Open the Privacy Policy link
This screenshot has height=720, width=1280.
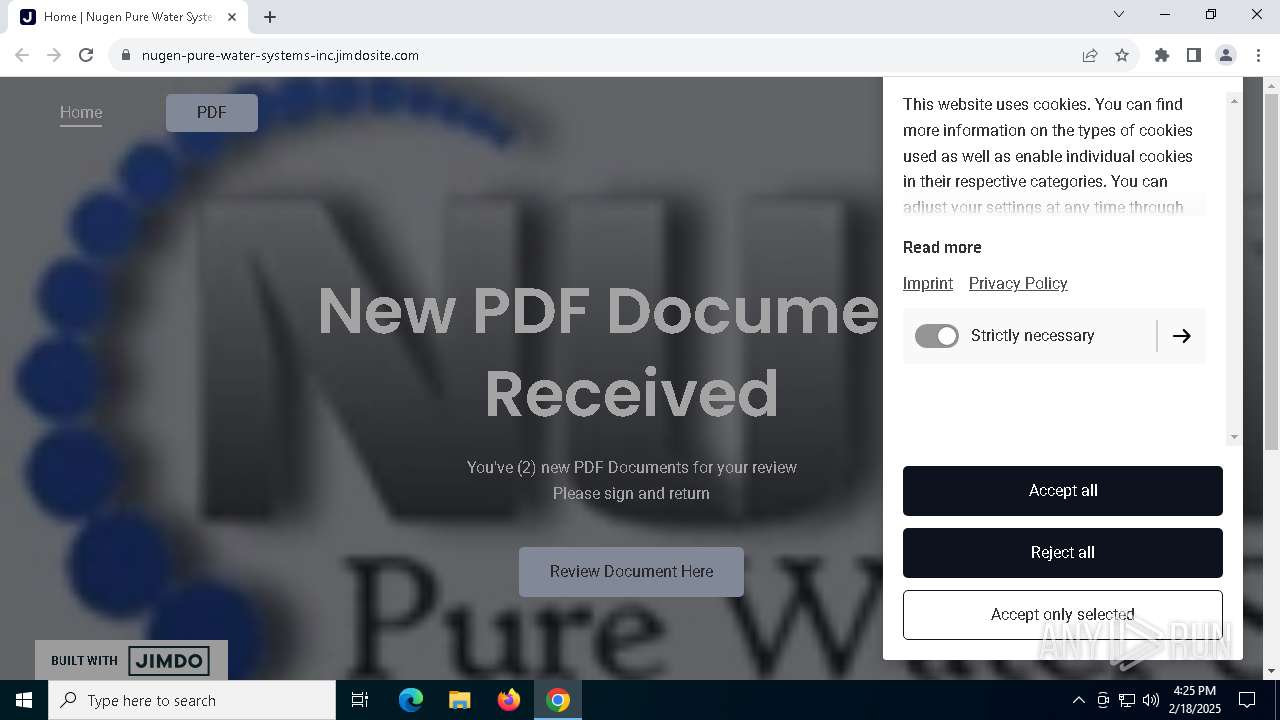1018,283
